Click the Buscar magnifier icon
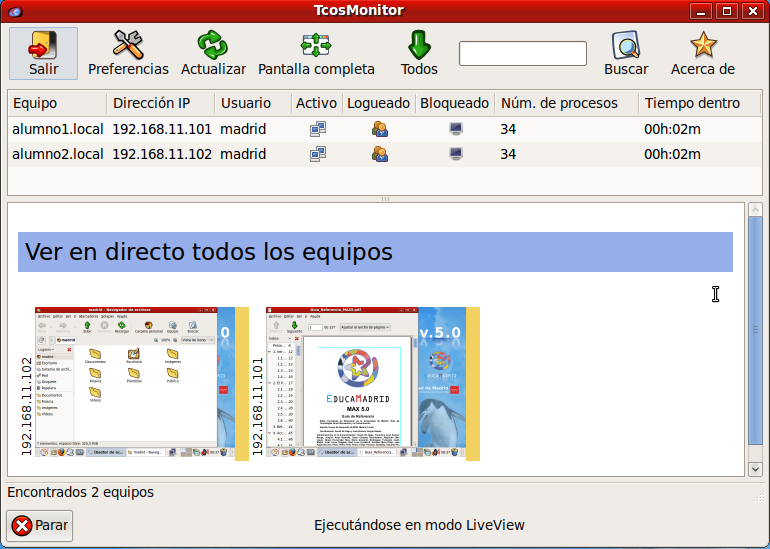The height and width of the screenshot is (549, 770). 626,45
